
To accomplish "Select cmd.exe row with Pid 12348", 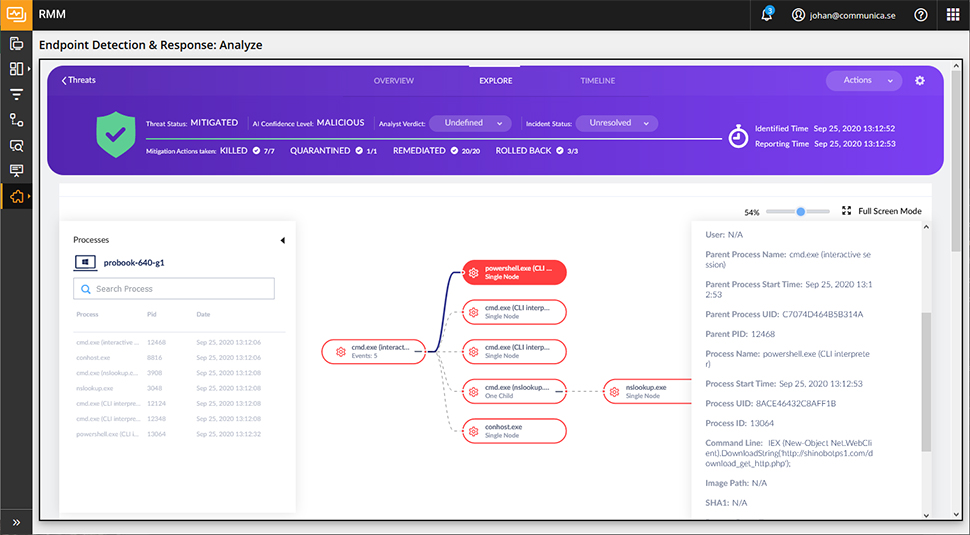I will 179,419.
